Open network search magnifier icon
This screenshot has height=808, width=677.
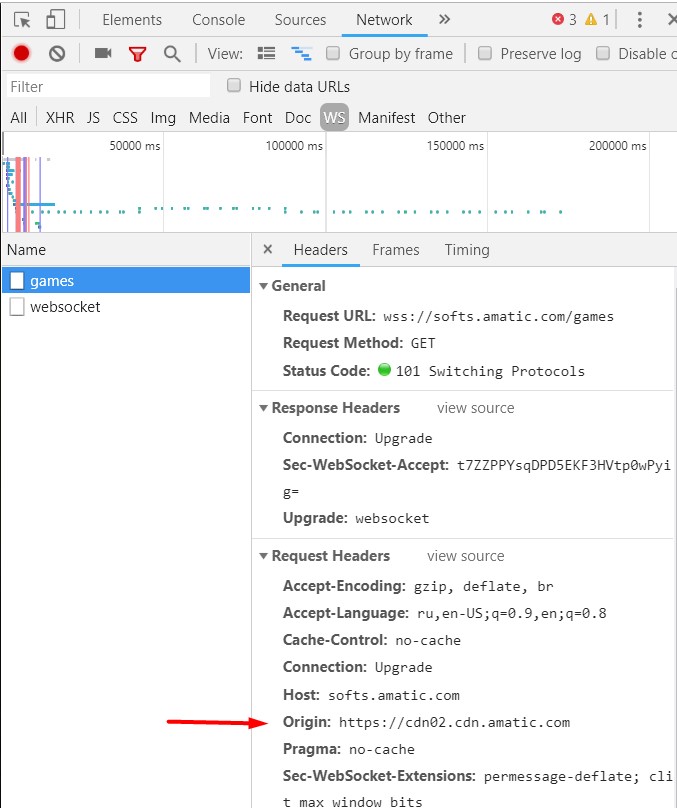pyautogui.click(x=172, y=54)
